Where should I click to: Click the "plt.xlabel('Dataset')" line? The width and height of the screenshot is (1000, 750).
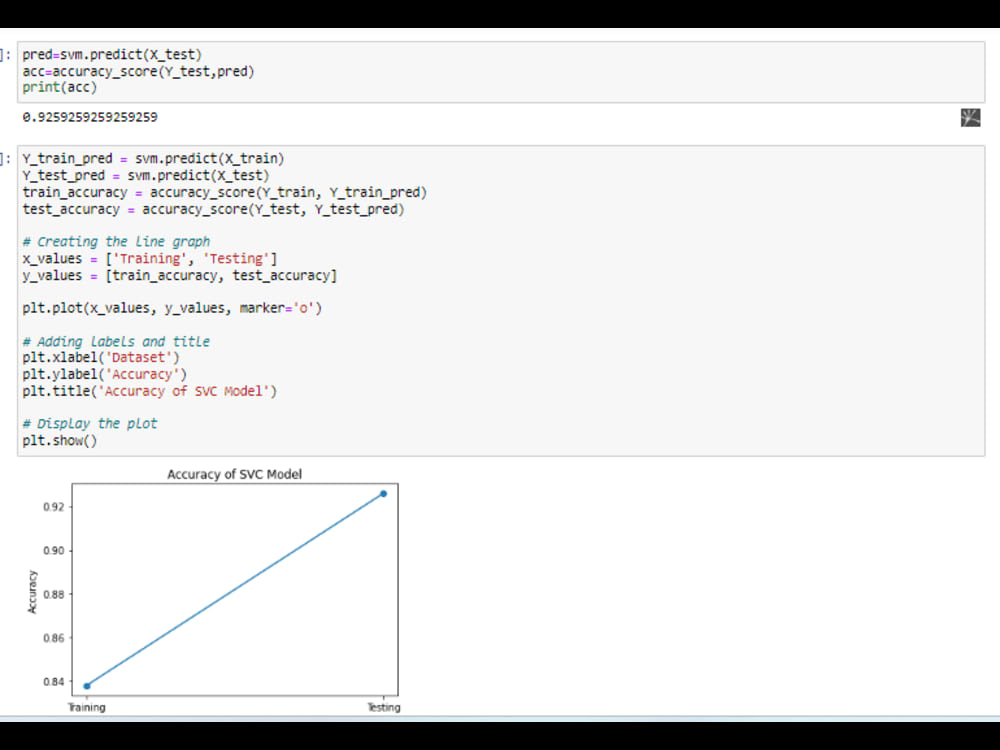point(101,358)
